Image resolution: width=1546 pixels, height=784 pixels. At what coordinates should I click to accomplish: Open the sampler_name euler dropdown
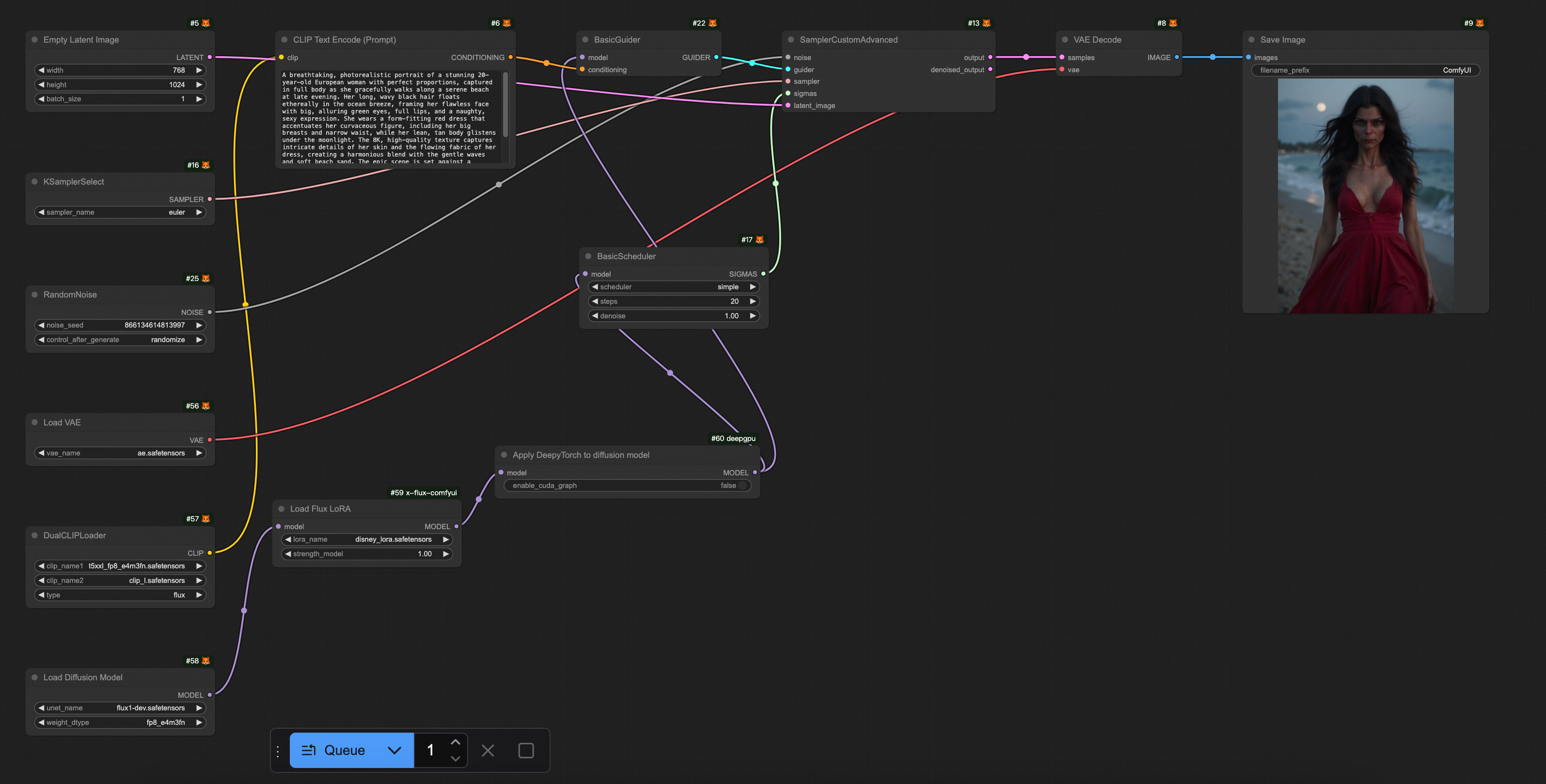click(x=120, y=212)
